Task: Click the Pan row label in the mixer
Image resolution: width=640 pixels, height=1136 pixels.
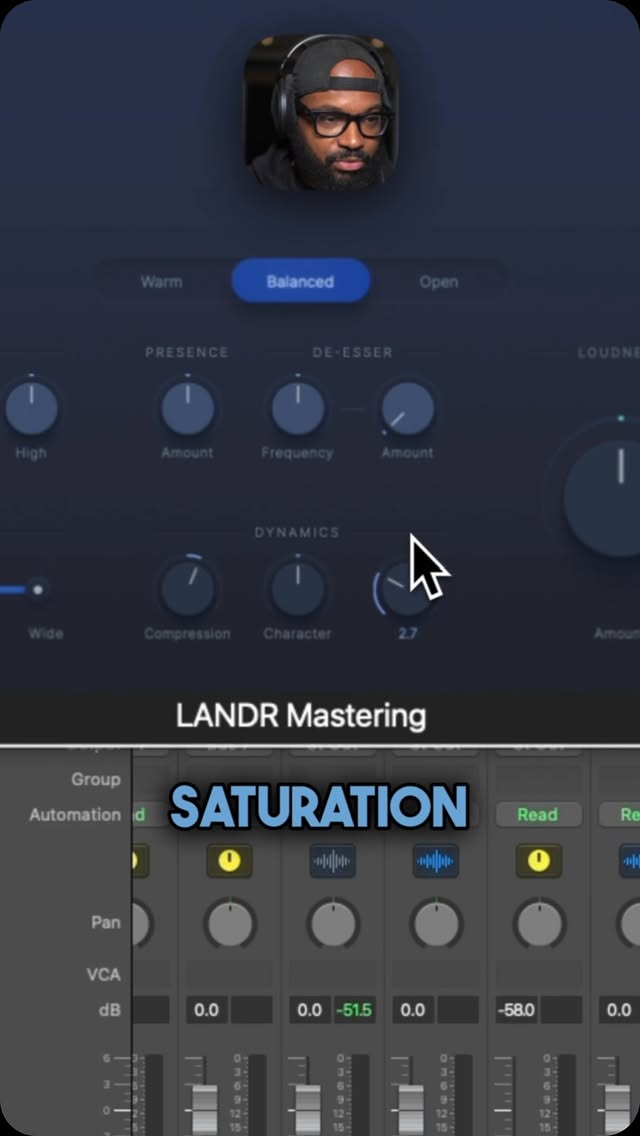Action: tap(106, 923)
